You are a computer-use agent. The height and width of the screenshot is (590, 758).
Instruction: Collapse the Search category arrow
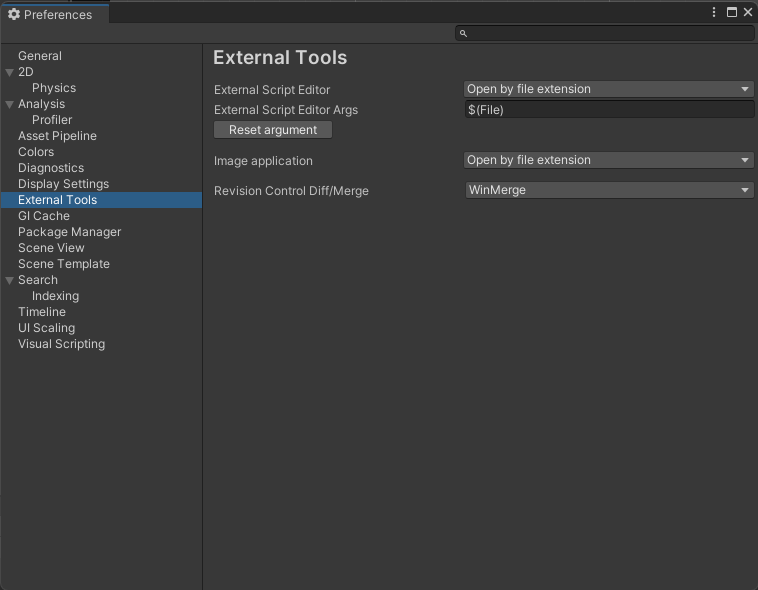point(10,280)
